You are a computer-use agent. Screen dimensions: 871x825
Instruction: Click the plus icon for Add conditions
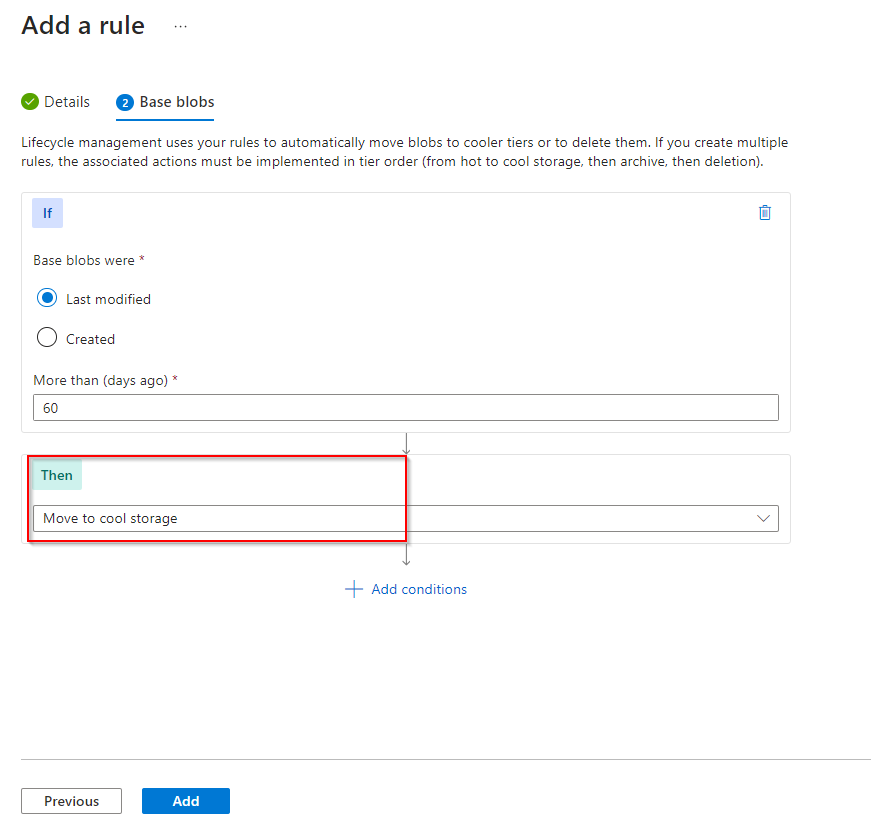click(x=353, y=589)
